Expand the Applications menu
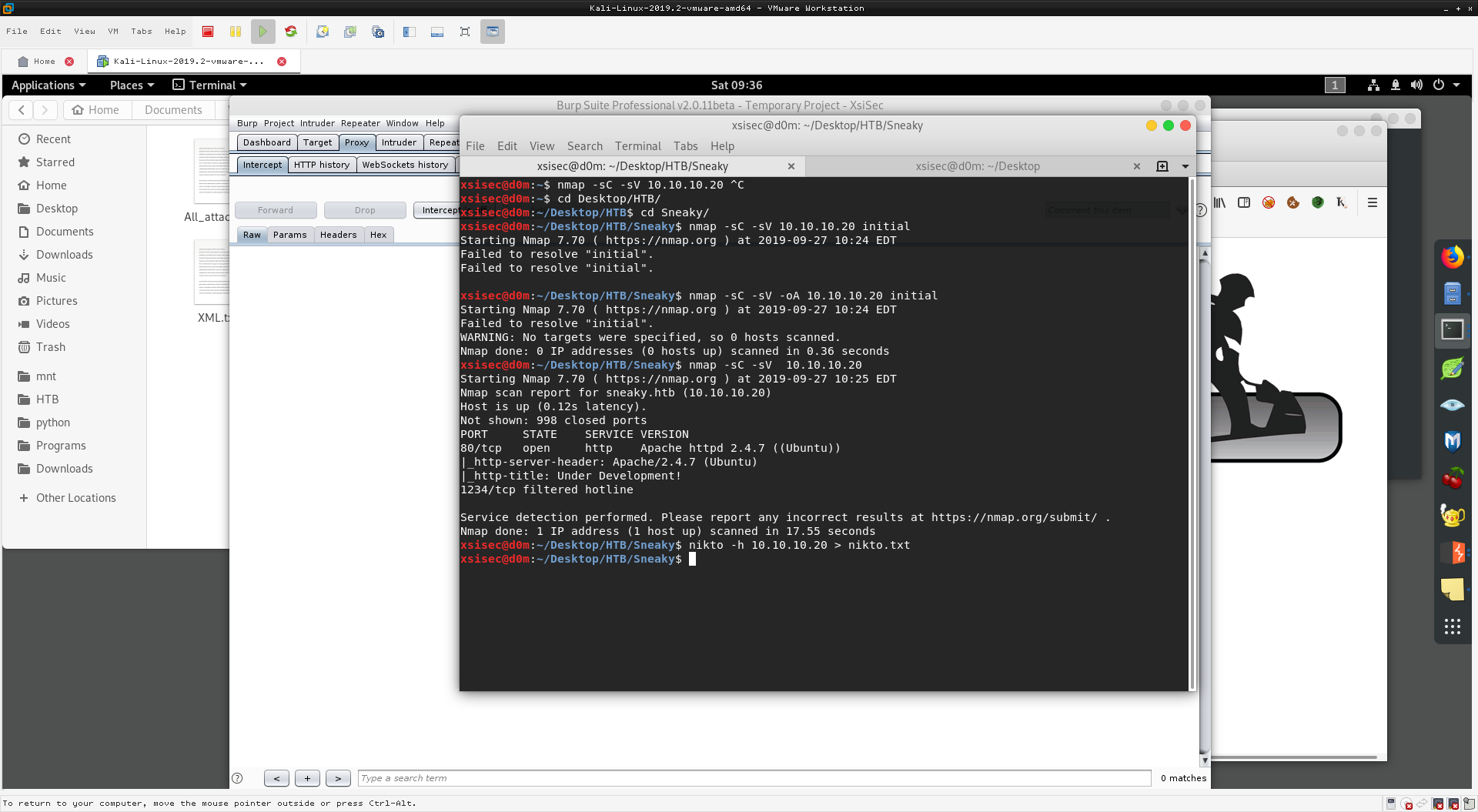The height and width of the screenshot is (812, 1478). point(48,85)
